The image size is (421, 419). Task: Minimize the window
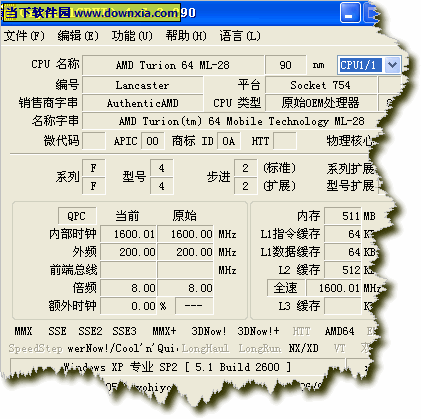tap(350, 13)
